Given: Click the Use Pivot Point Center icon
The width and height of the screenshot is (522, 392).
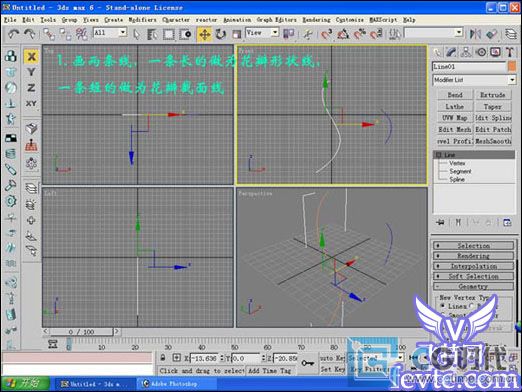Looking at the screenshot, I should click(x=288, y=34).
